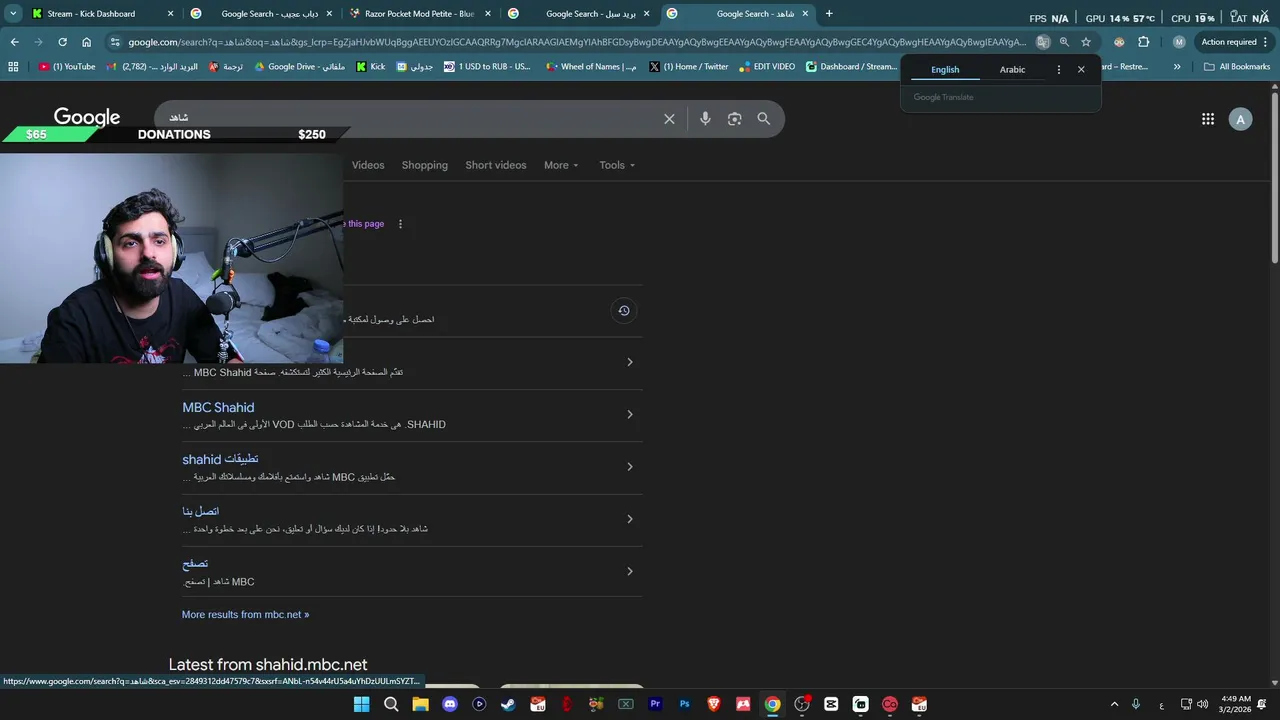Open اتصل بنا result link
Image resolution: width=1280 pixels, height=720 pixels.
coord(200,511)
